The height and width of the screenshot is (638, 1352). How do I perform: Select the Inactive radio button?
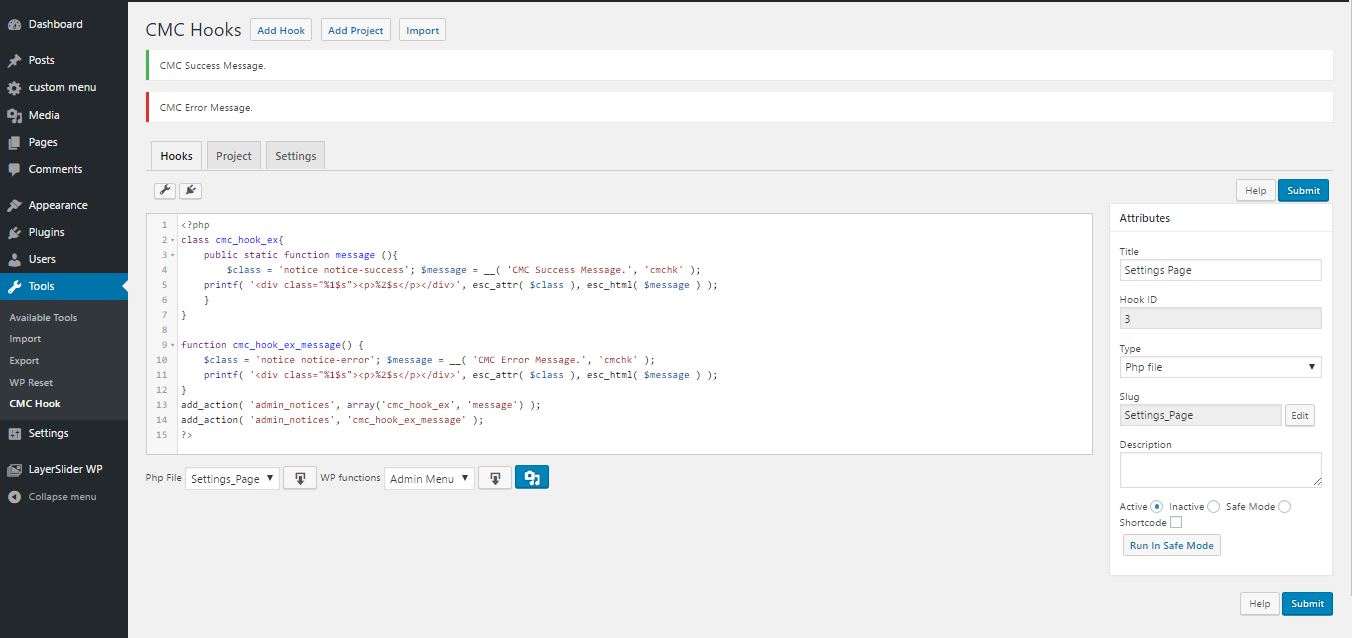coord(1213,507)
